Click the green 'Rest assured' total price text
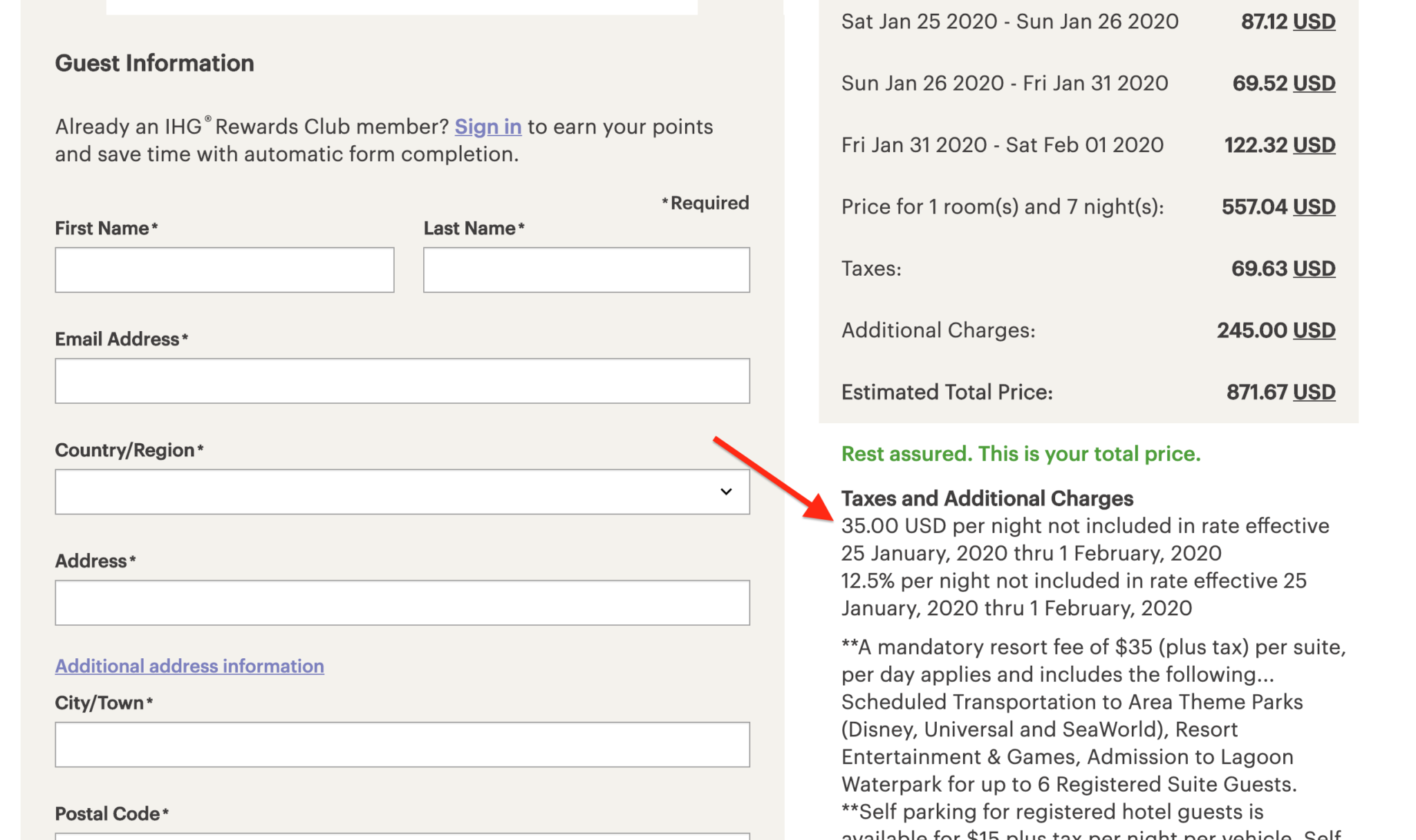The height and width of the screenshot is (840, 1416). pos(1020,454)
